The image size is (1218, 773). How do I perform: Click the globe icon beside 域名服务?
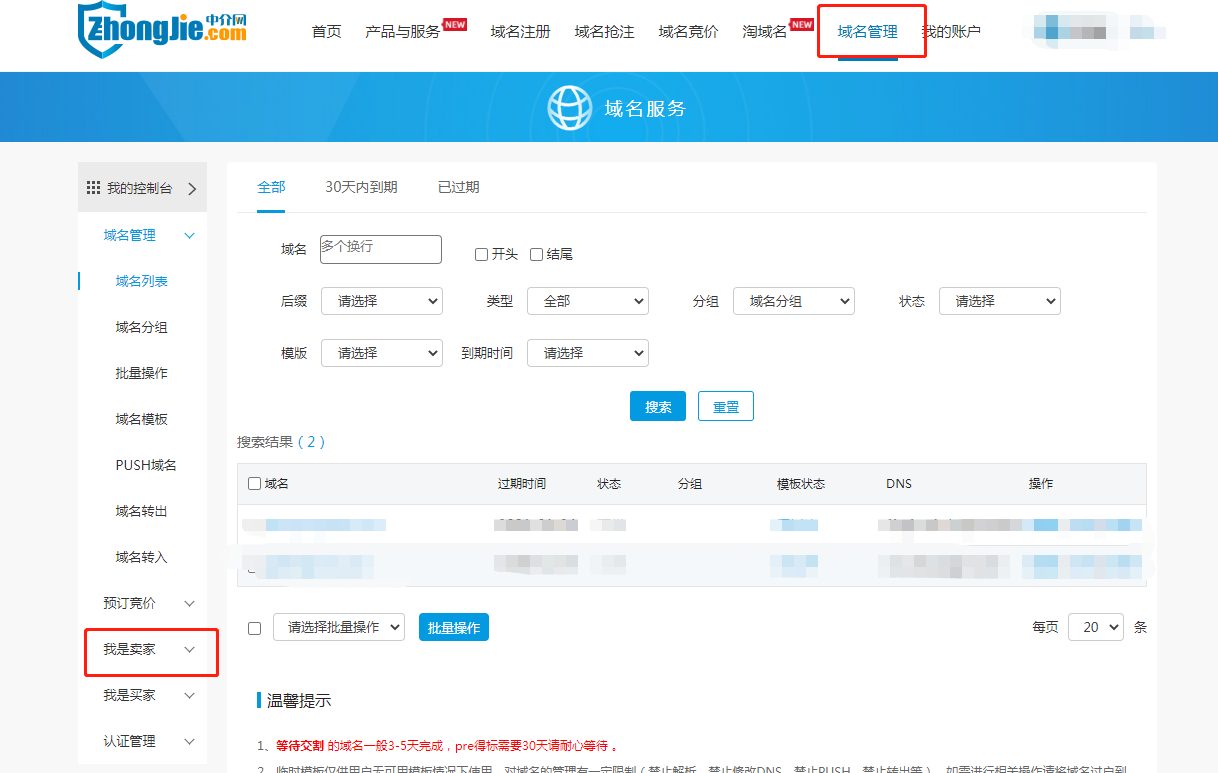570,108
